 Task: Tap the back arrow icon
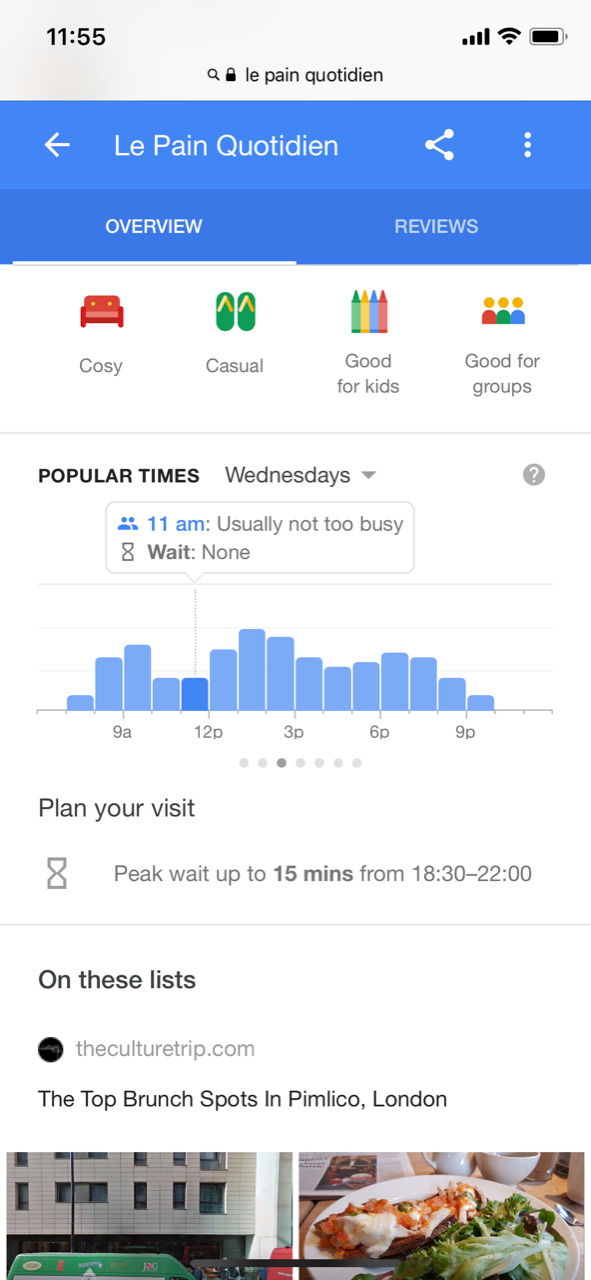click(x=57, y=146)
